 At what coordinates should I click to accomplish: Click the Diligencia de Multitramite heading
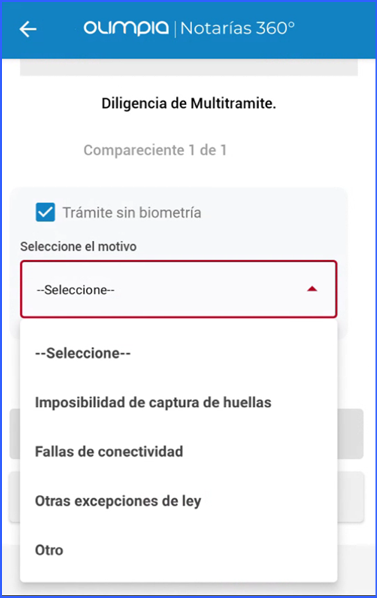tap(189, 103)
